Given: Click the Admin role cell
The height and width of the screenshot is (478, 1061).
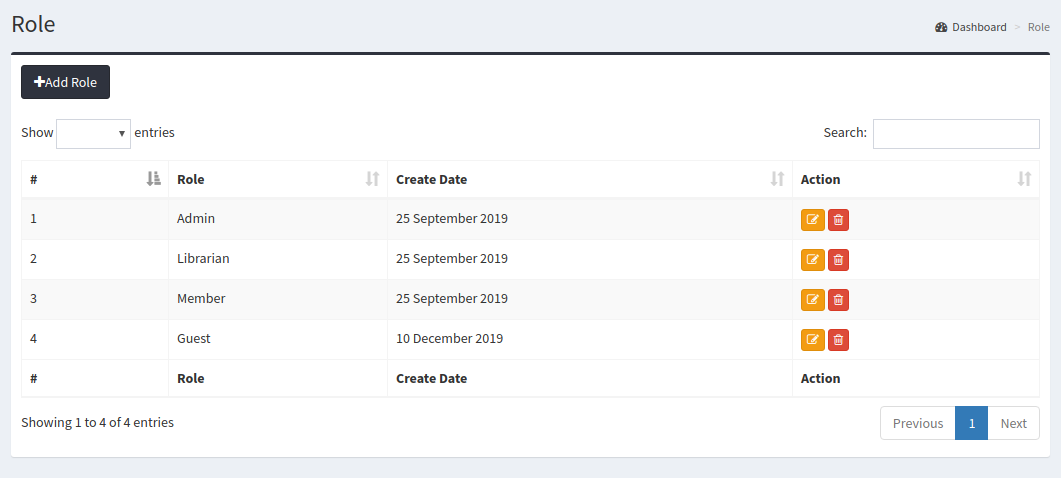Looking at the screenshot, I should [277, 219].
